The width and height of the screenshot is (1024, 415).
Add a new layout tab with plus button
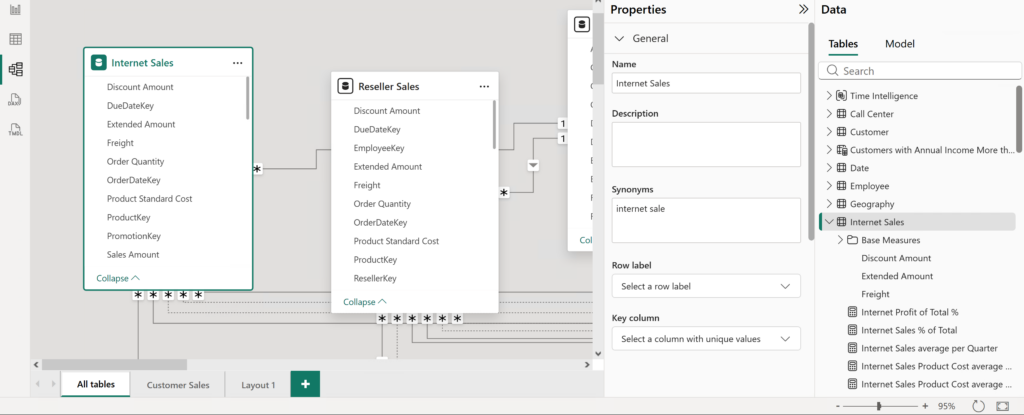coord(305,384)
